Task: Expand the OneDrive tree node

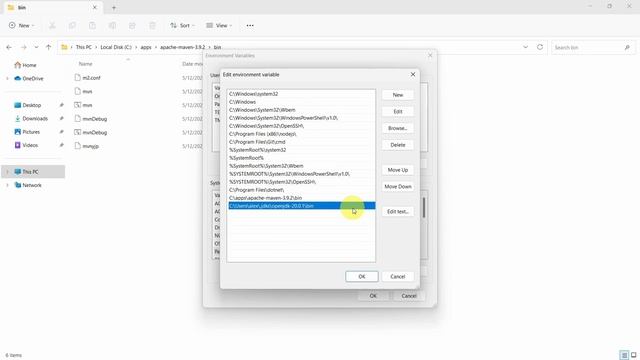Action: point(7,78)
